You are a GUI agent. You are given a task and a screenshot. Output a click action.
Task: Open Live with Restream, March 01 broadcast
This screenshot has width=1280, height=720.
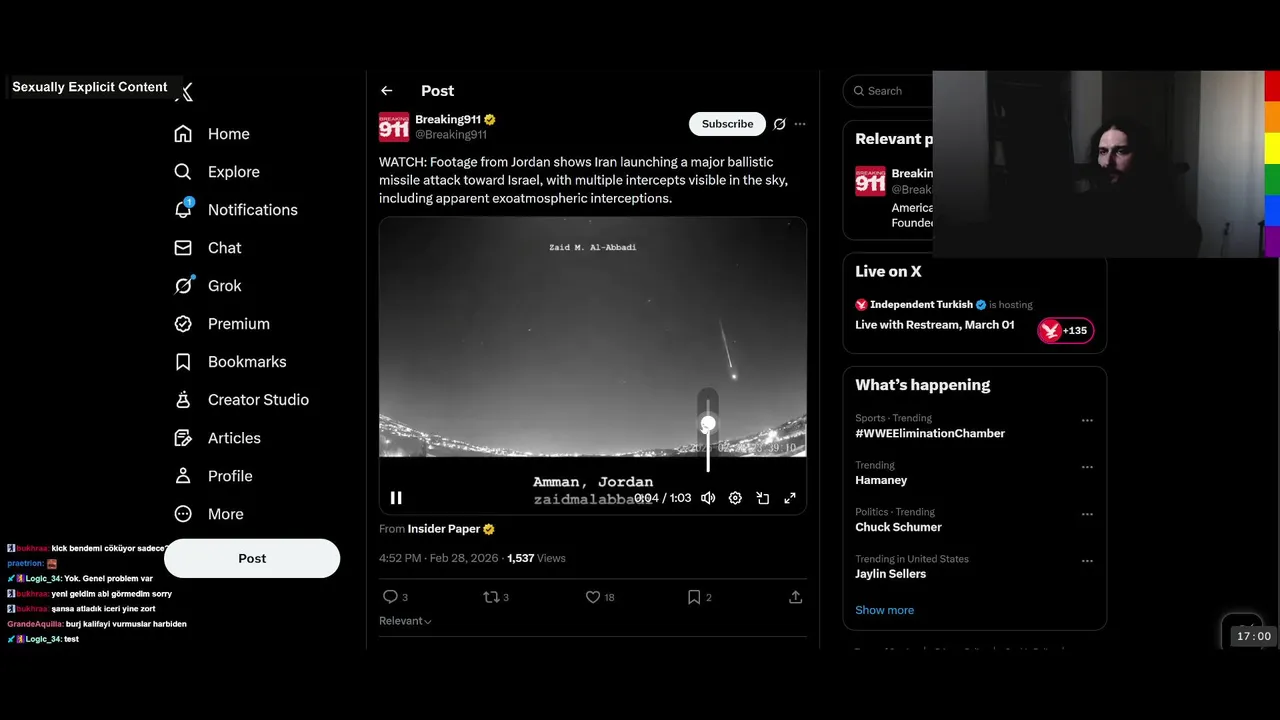coord(934,325)
